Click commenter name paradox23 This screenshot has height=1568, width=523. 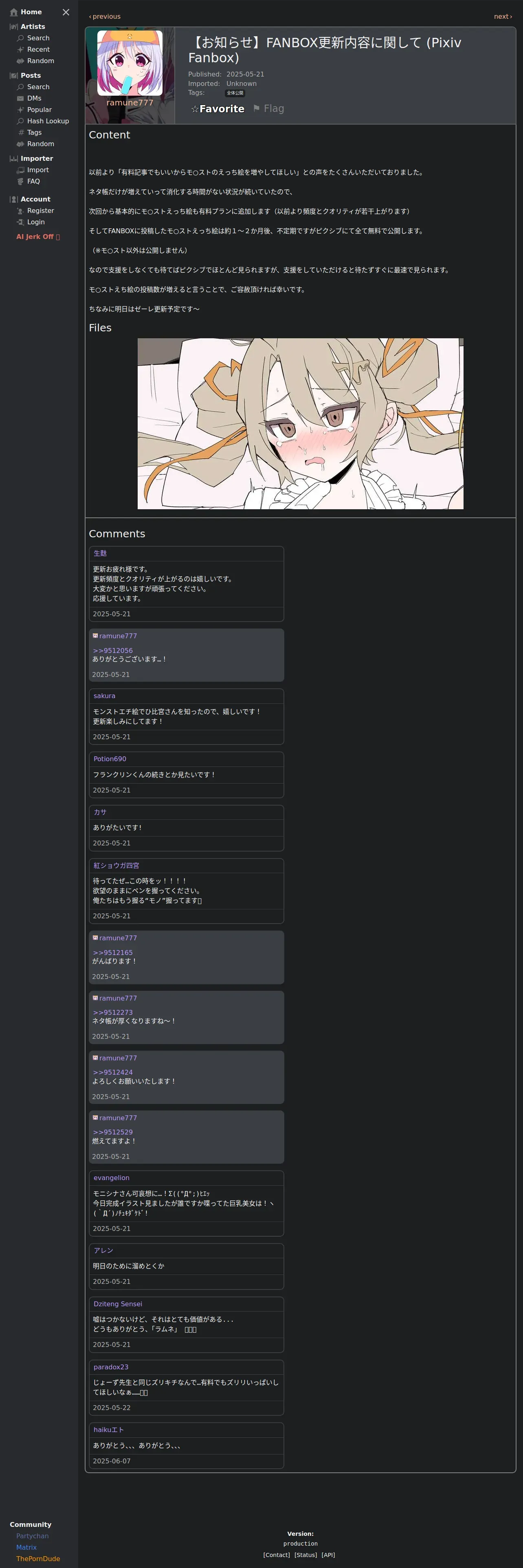[x=111, y=1367]
